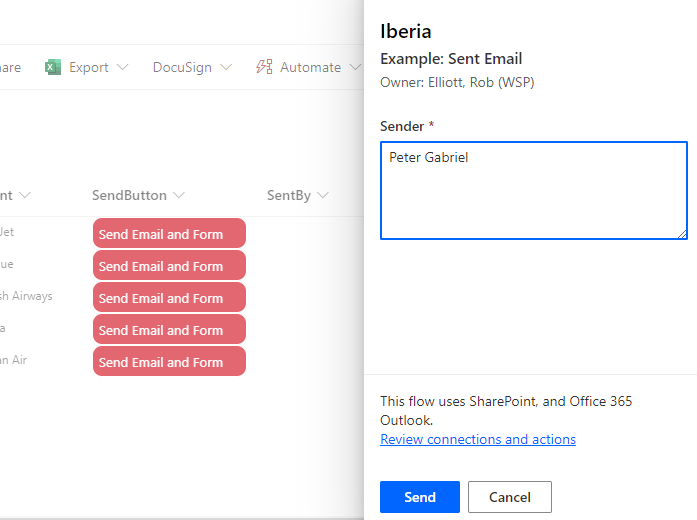Click Send Email and Form for Airways row
Screen dimensions: 697x520
pos(169,298)
